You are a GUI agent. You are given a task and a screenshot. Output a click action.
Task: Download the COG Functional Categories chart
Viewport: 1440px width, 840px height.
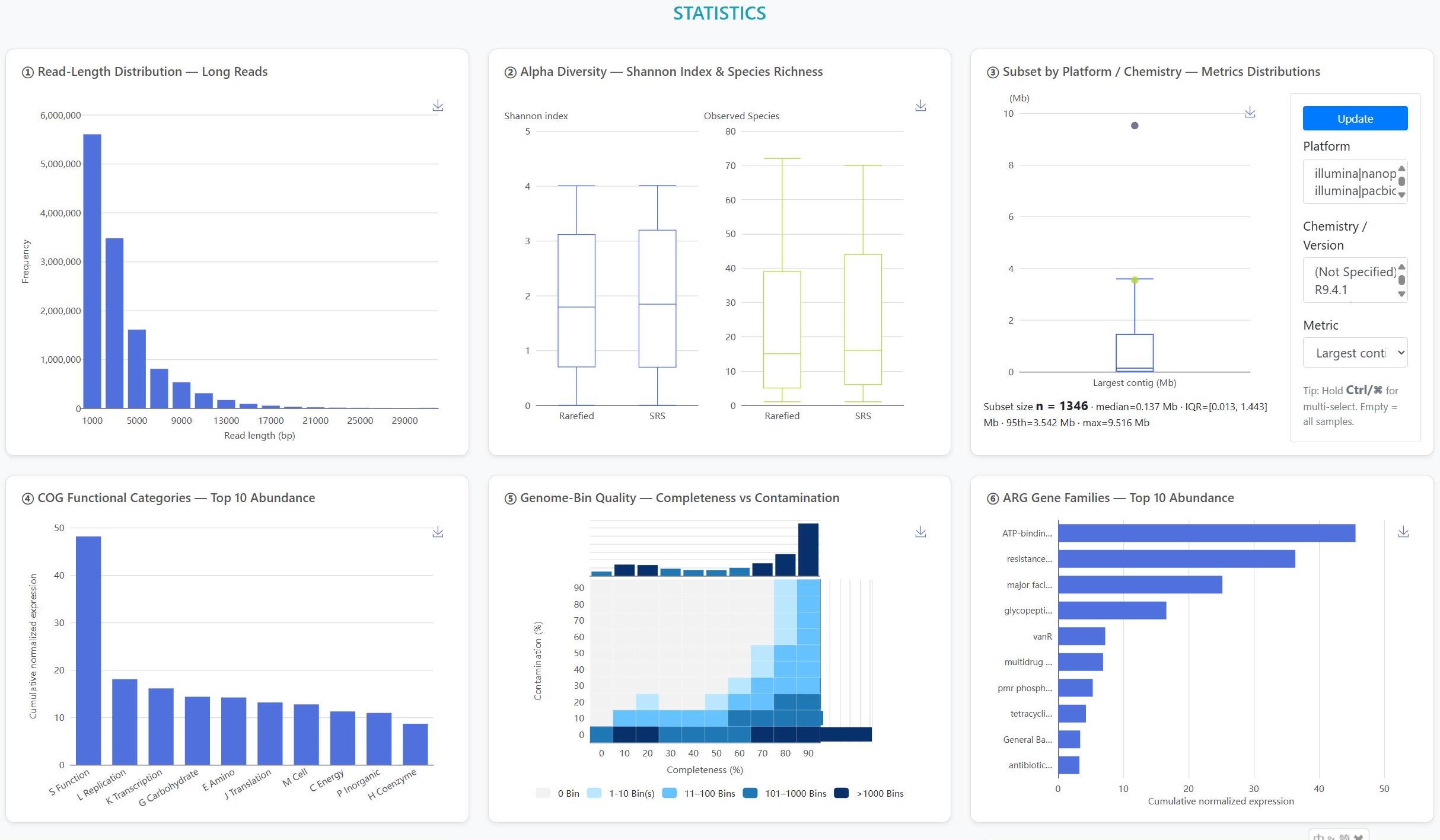pos(438,532)
